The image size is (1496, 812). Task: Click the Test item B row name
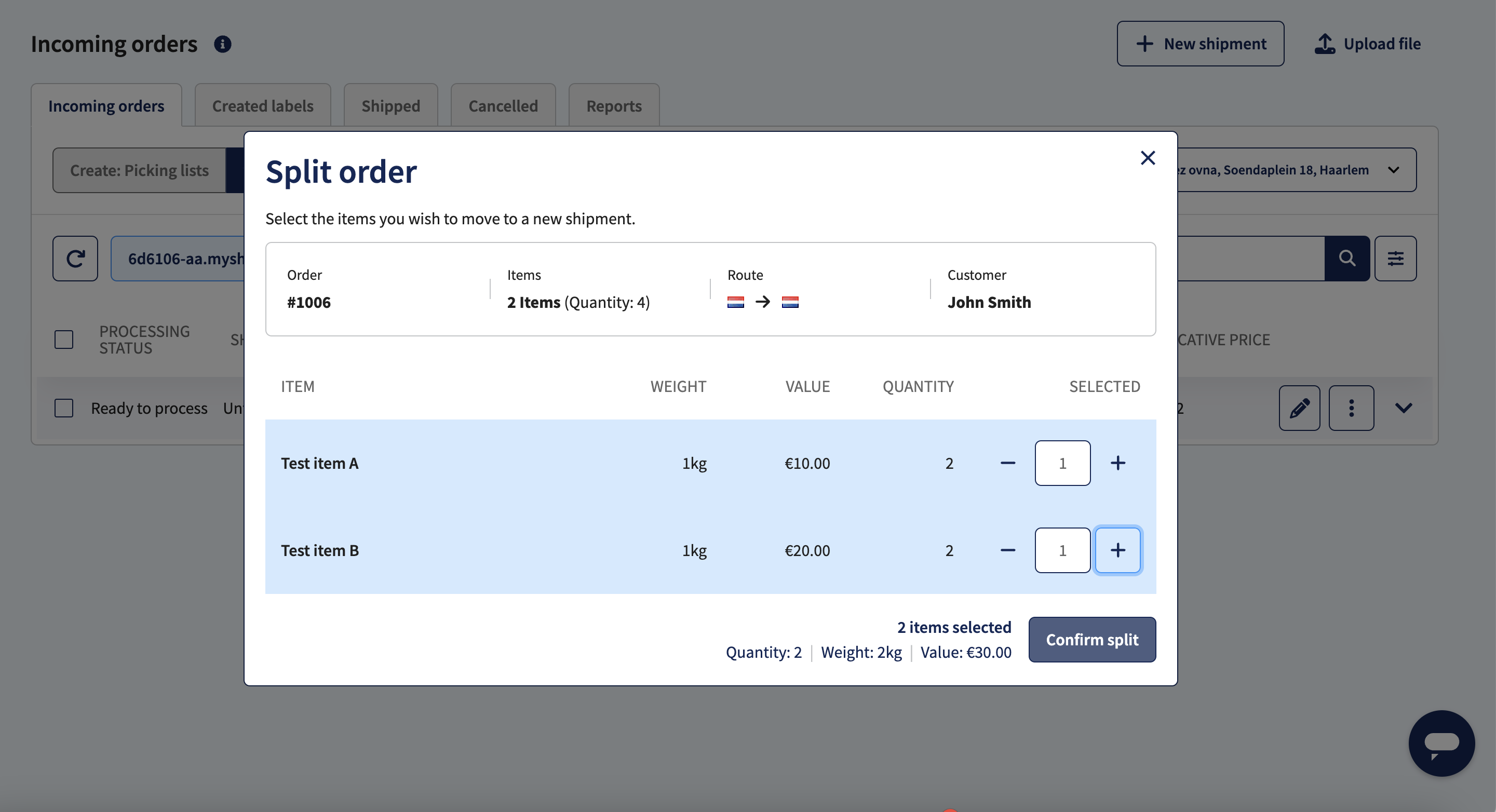[x=319, y=550]
